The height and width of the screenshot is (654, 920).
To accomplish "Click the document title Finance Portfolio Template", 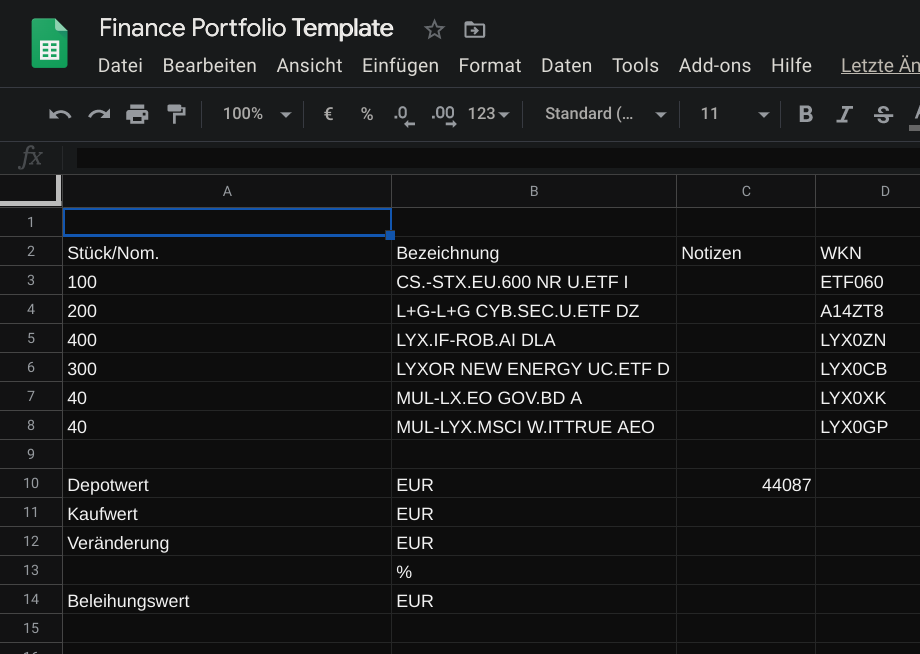I will click(246, 28).
